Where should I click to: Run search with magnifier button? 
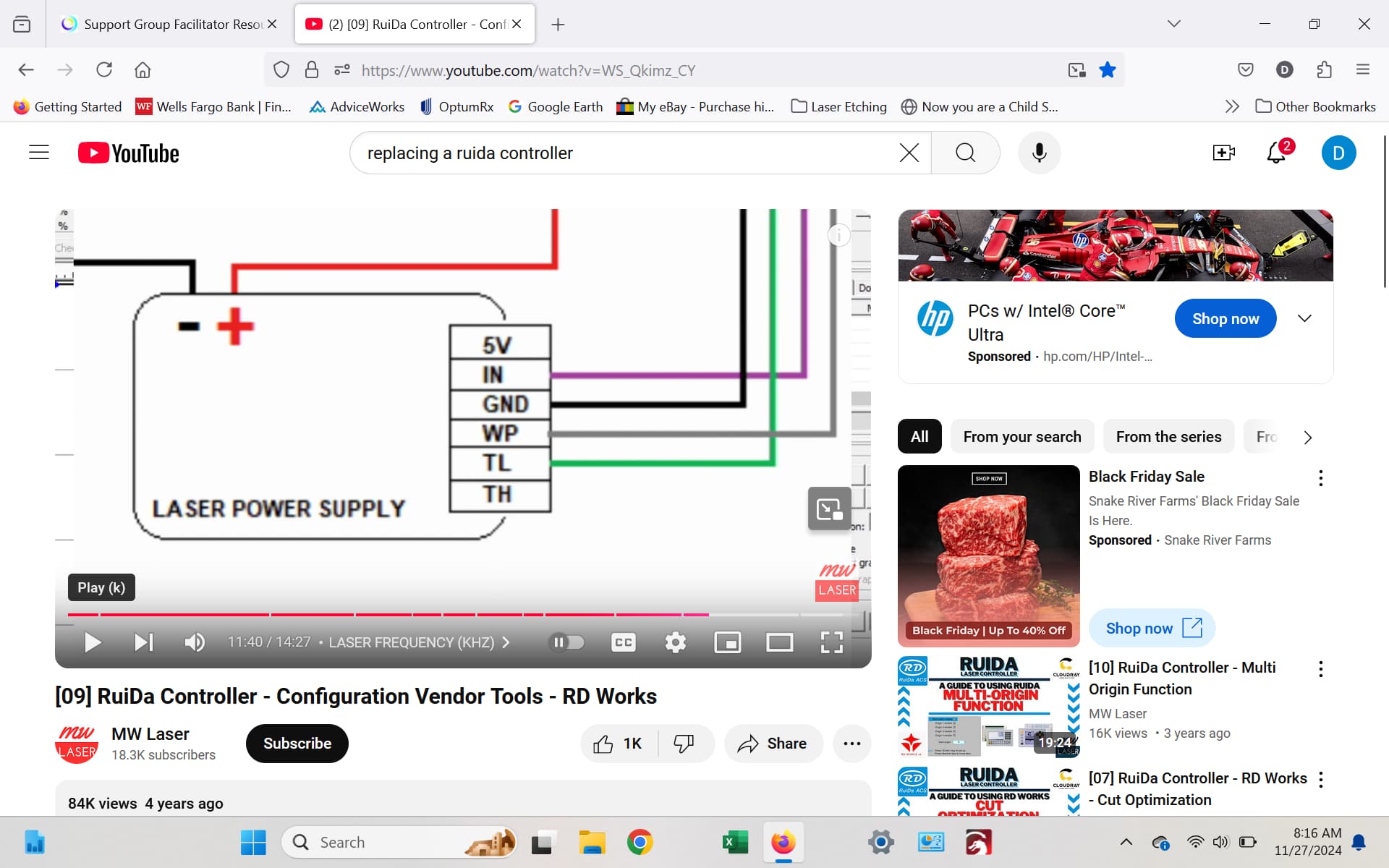(x=965, y=153)
